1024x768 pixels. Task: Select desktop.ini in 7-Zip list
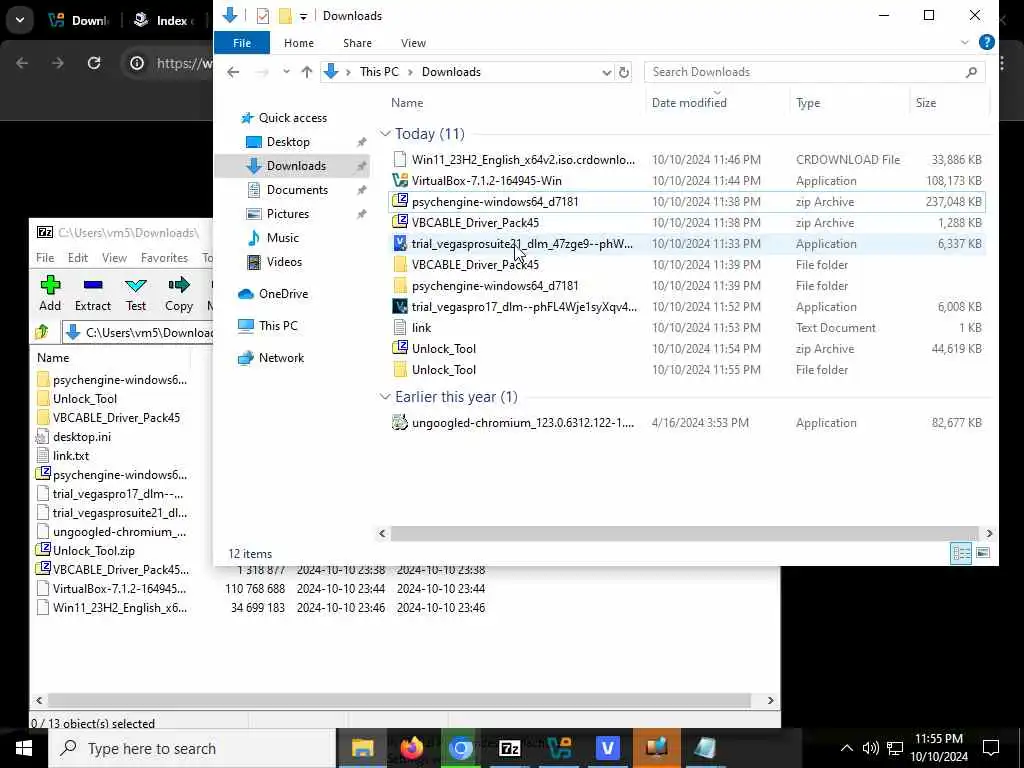(82, 437)
